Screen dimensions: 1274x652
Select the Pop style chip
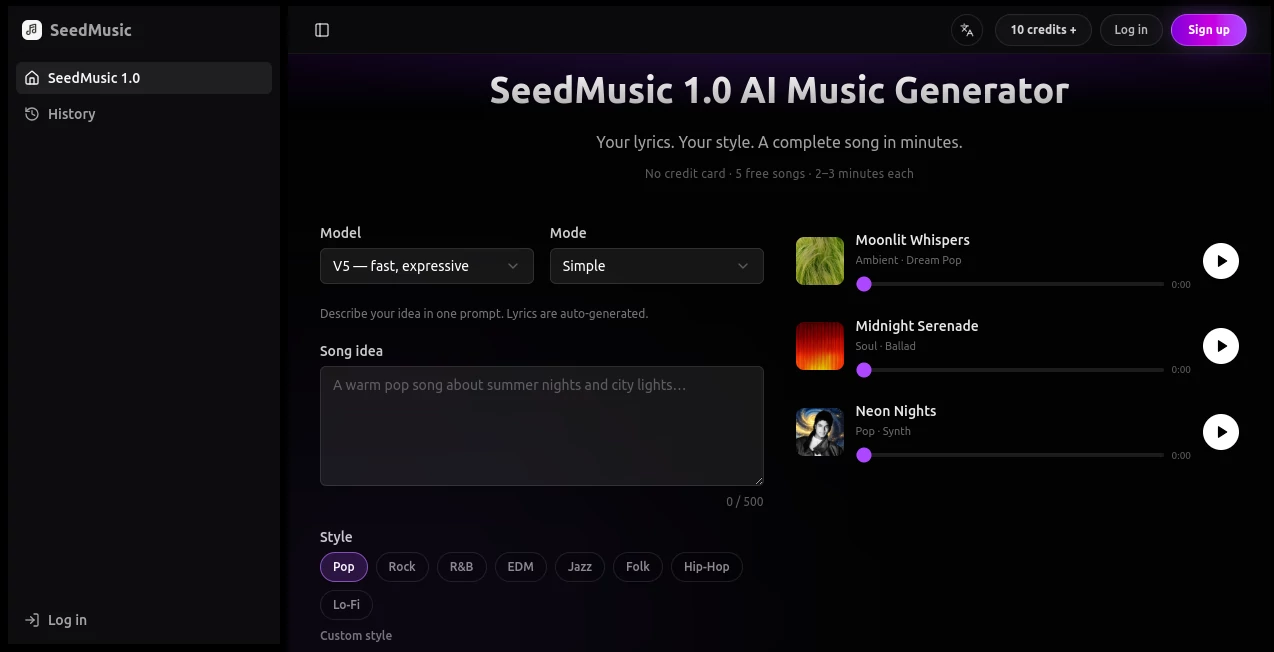coord(344,567)
